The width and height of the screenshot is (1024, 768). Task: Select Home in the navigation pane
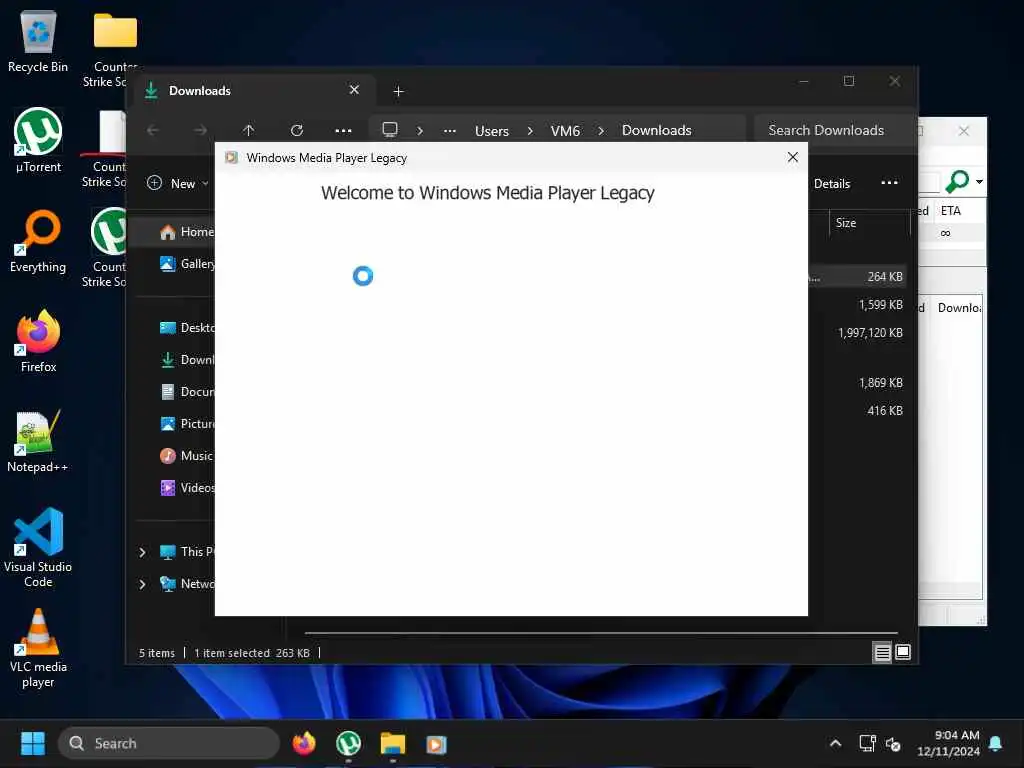[186, 232]
